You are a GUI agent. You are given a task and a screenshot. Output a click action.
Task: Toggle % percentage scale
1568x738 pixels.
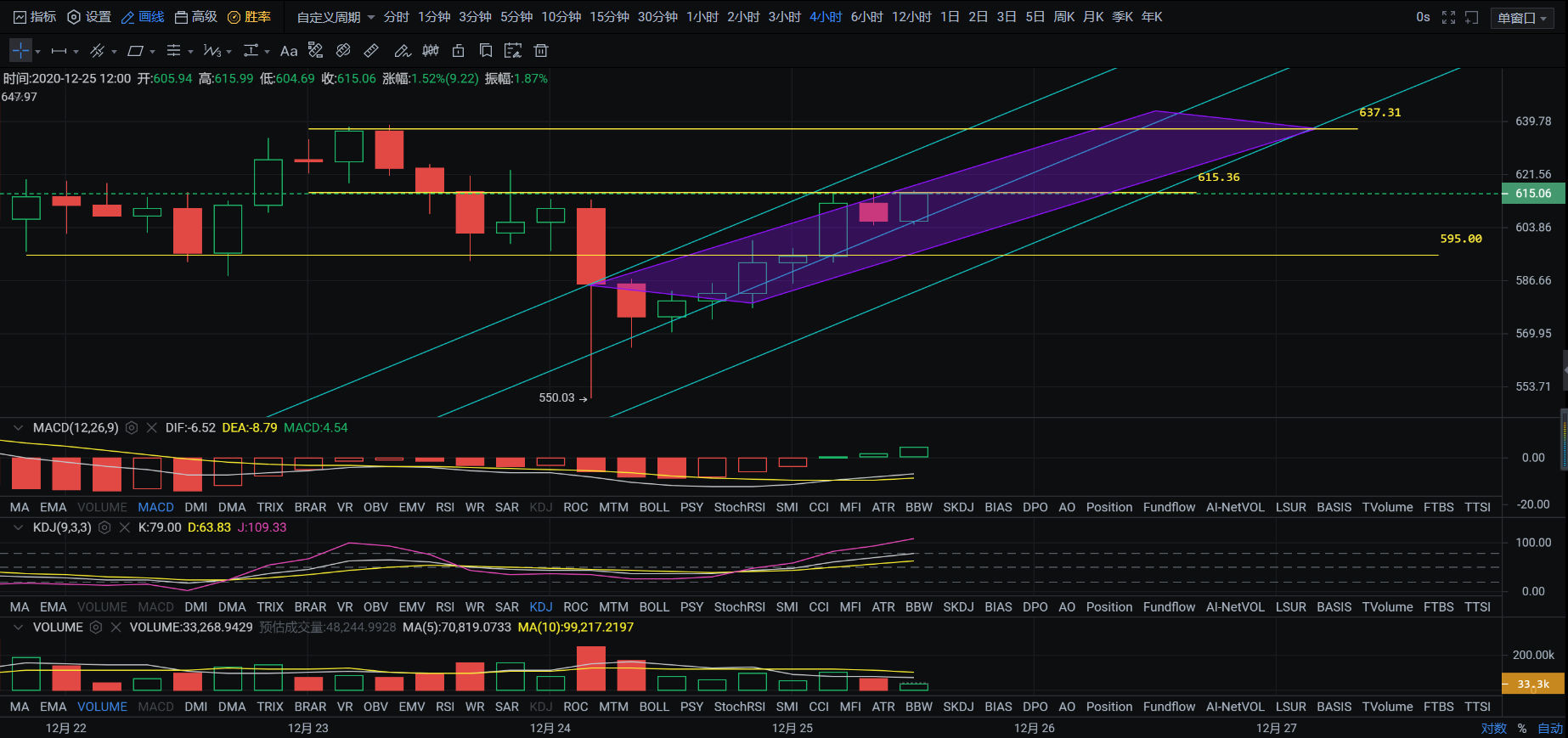coord(1522,729)
